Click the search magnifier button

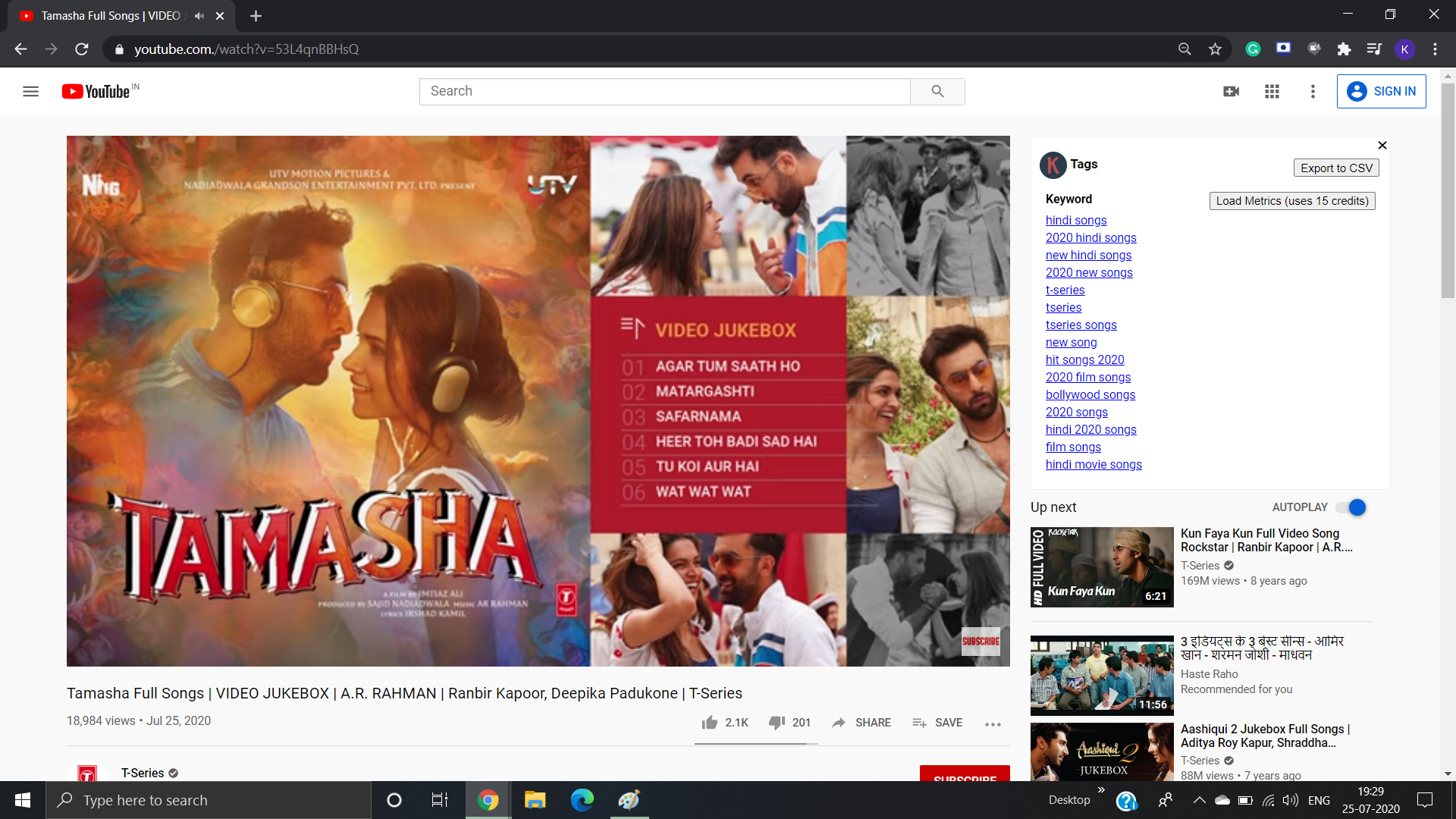(937, 91)
